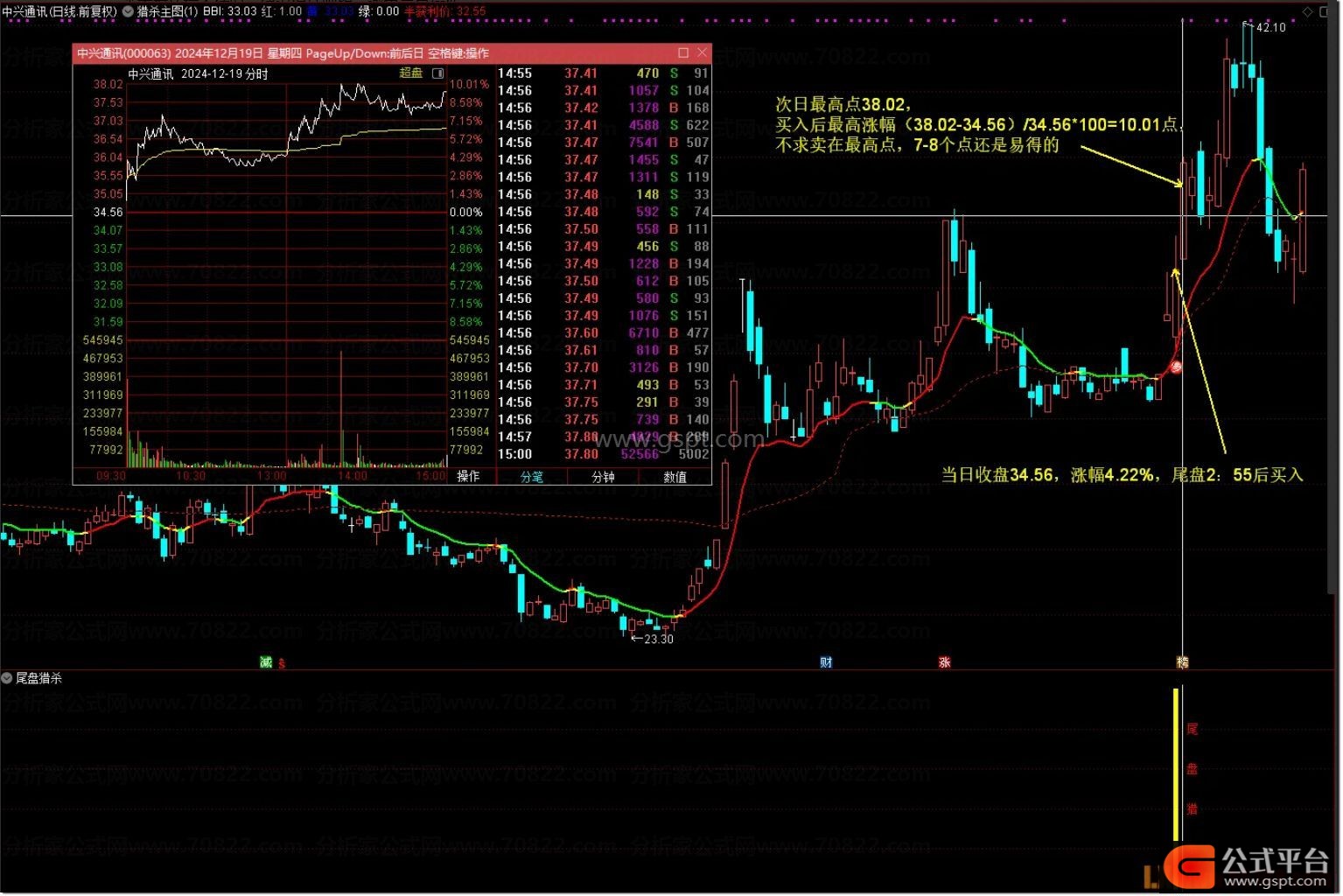Click the red signal marker on candlestick
Viewport: 1343px width, 896px height.
click(1177, 367)
